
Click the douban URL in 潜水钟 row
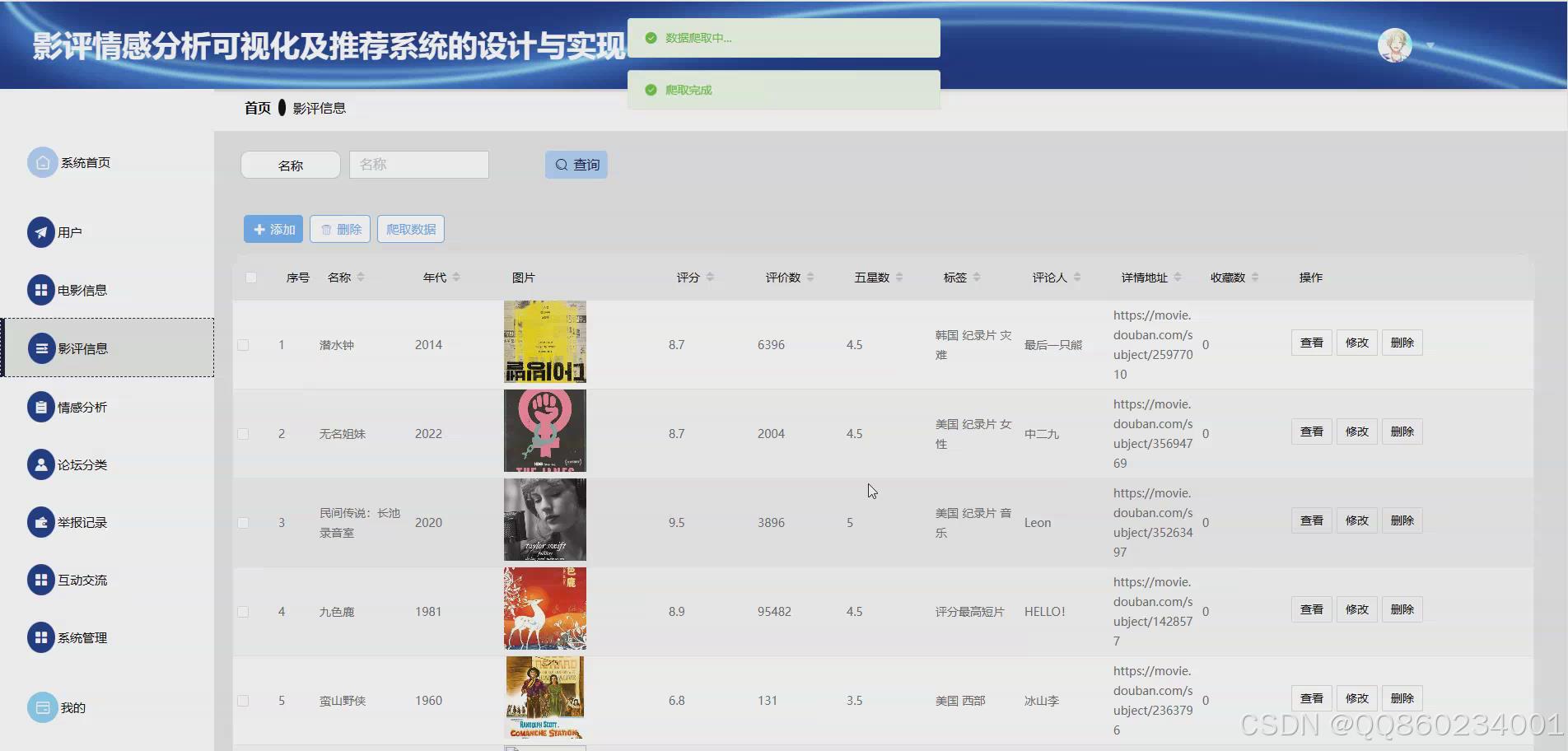(1153, 345)
